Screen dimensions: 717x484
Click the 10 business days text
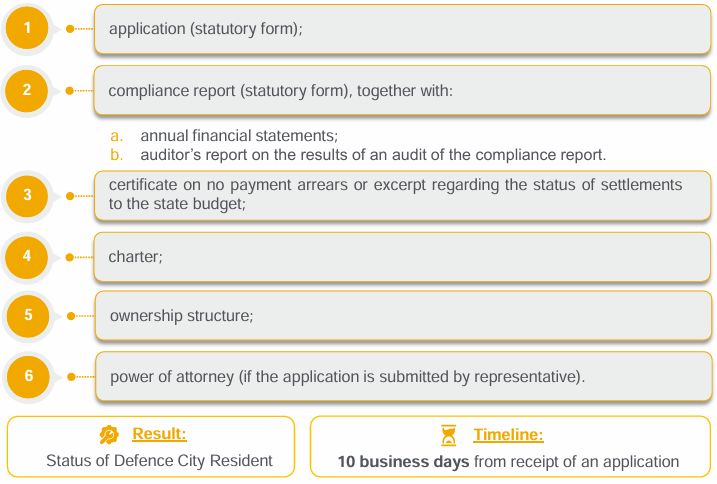coord(404,461)
